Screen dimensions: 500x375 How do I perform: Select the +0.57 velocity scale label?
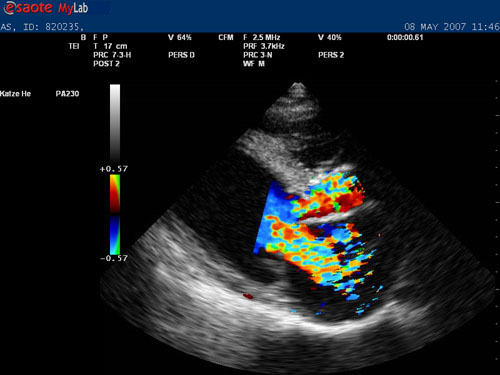[114, 169]
